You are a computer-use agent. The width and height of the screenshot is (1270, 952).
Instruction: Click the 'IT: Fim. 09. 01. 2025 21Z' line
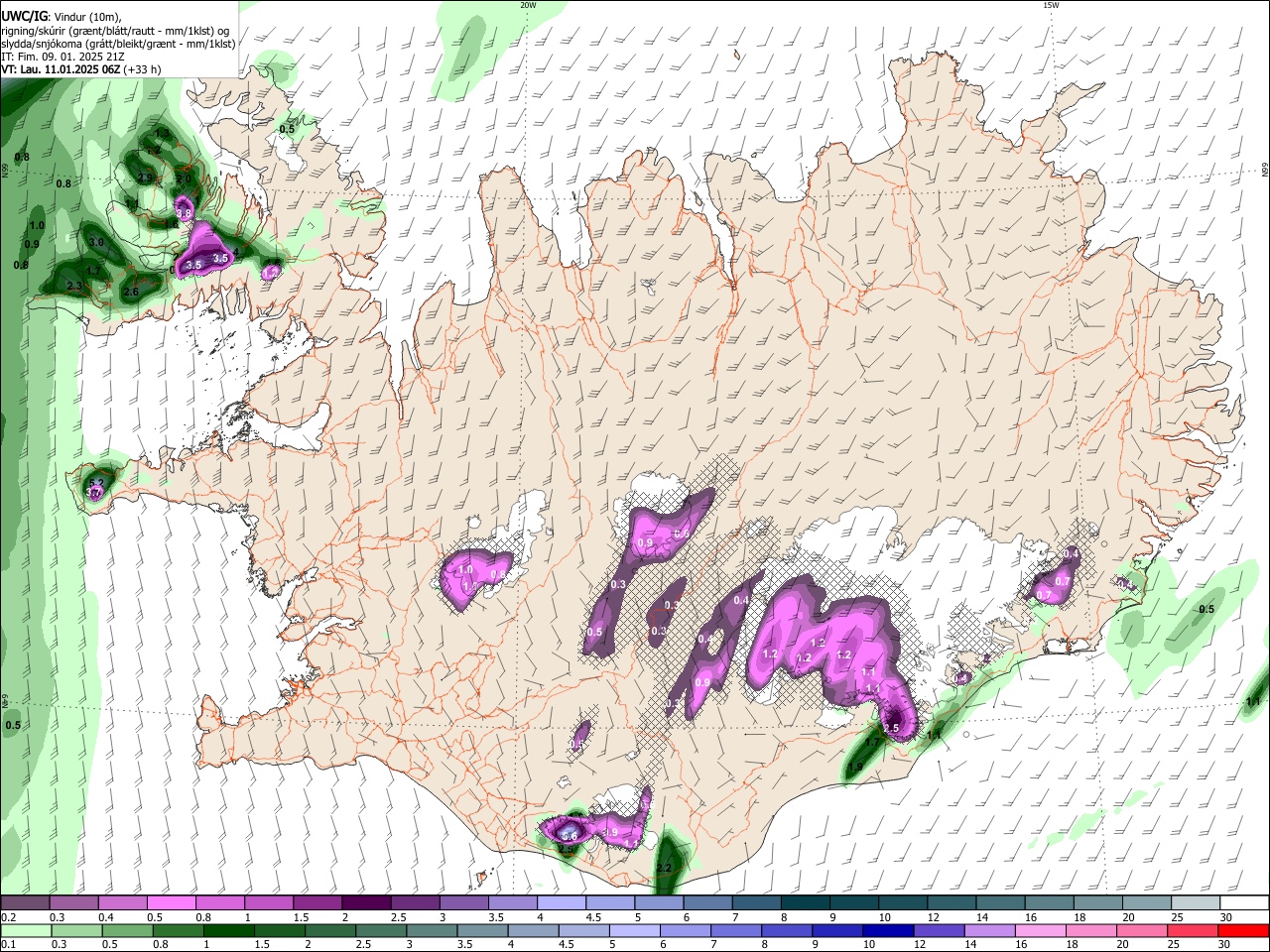tap(63, 57)
